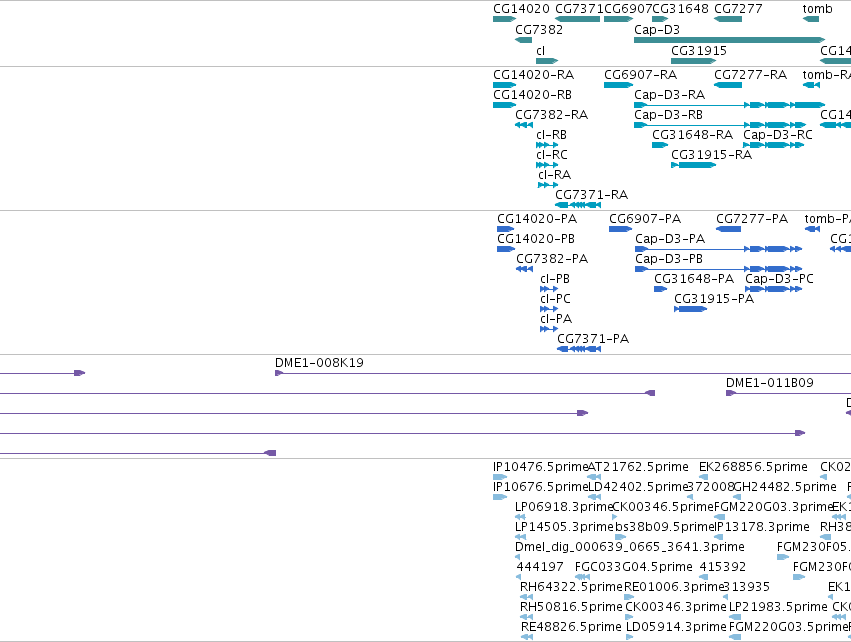Screen dimensions: 851x642
Task: Select protein cl-PB
Action: 555,278
